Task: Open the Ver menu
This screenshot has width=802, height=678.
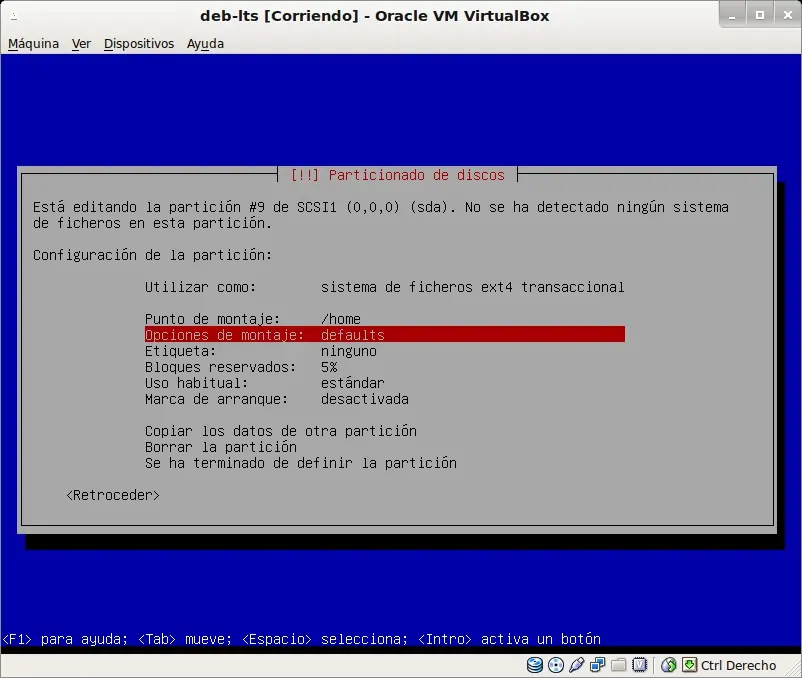Action: coord(81,44)
